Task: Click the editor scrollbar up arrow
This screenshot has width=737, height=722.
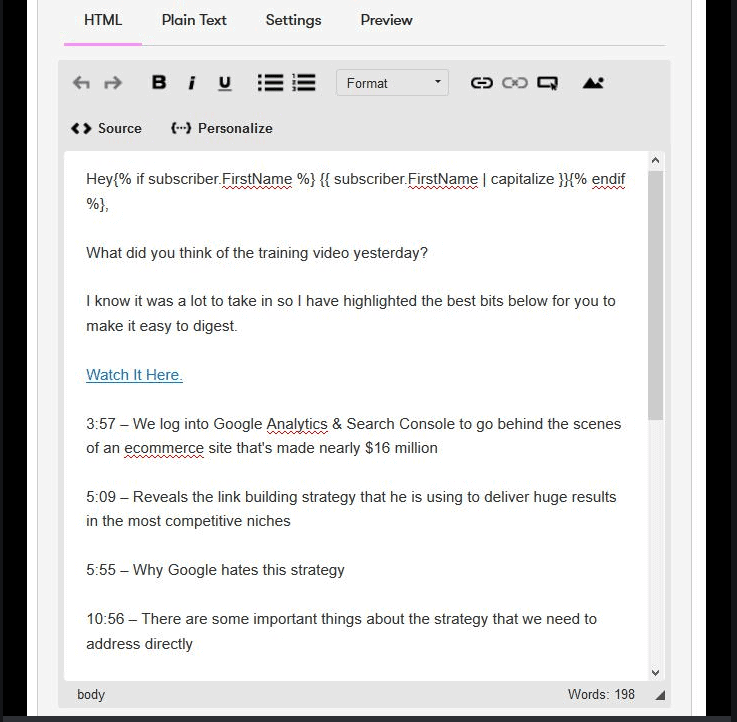Action: [656, 161]
